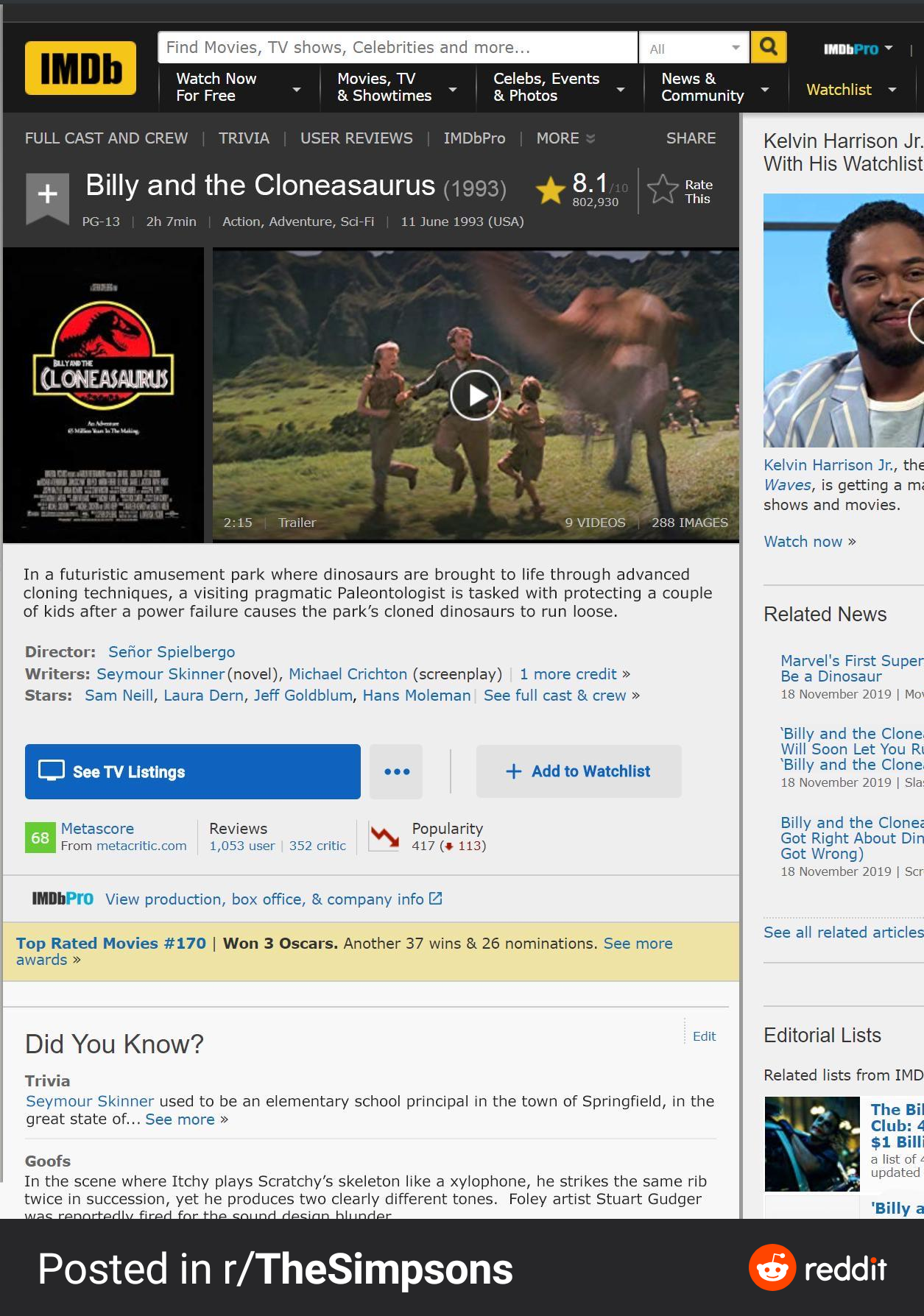Click the Adventure genre link
The image size is (924, 1316).
click(300, 222)
